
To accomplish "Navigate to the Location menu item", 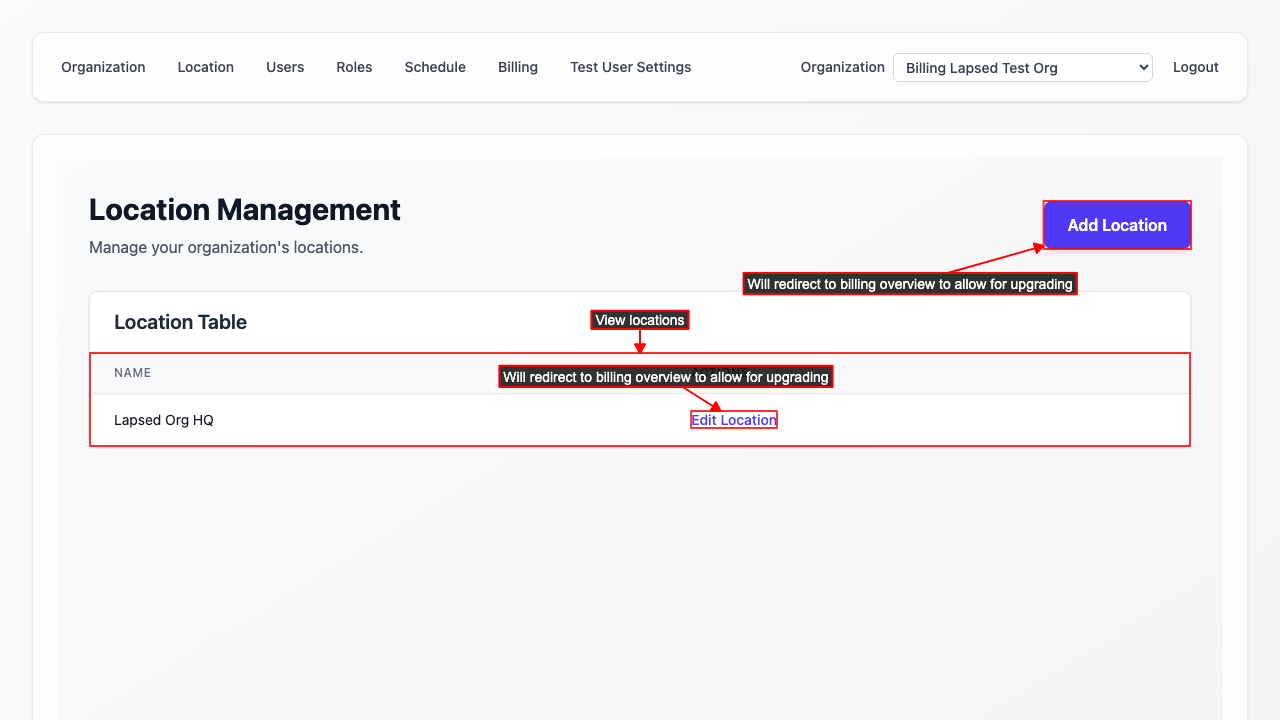I will [x=205, y=67].
